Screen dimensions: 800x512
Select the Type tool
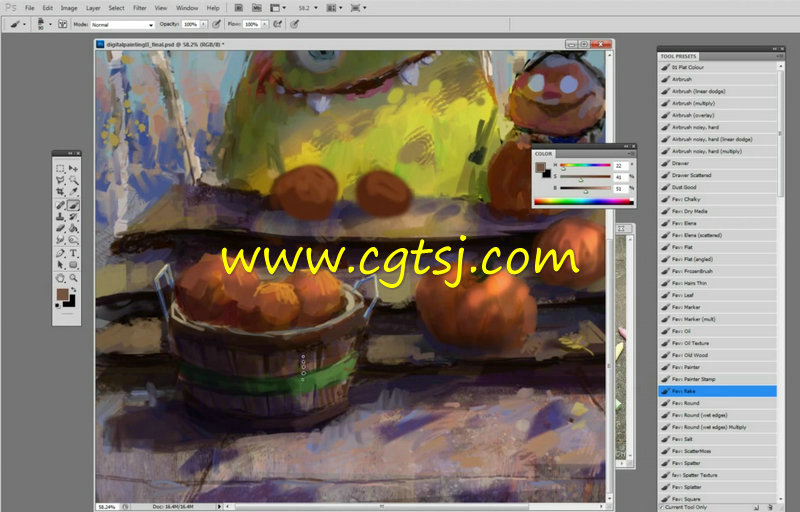[x=73, y=253]
